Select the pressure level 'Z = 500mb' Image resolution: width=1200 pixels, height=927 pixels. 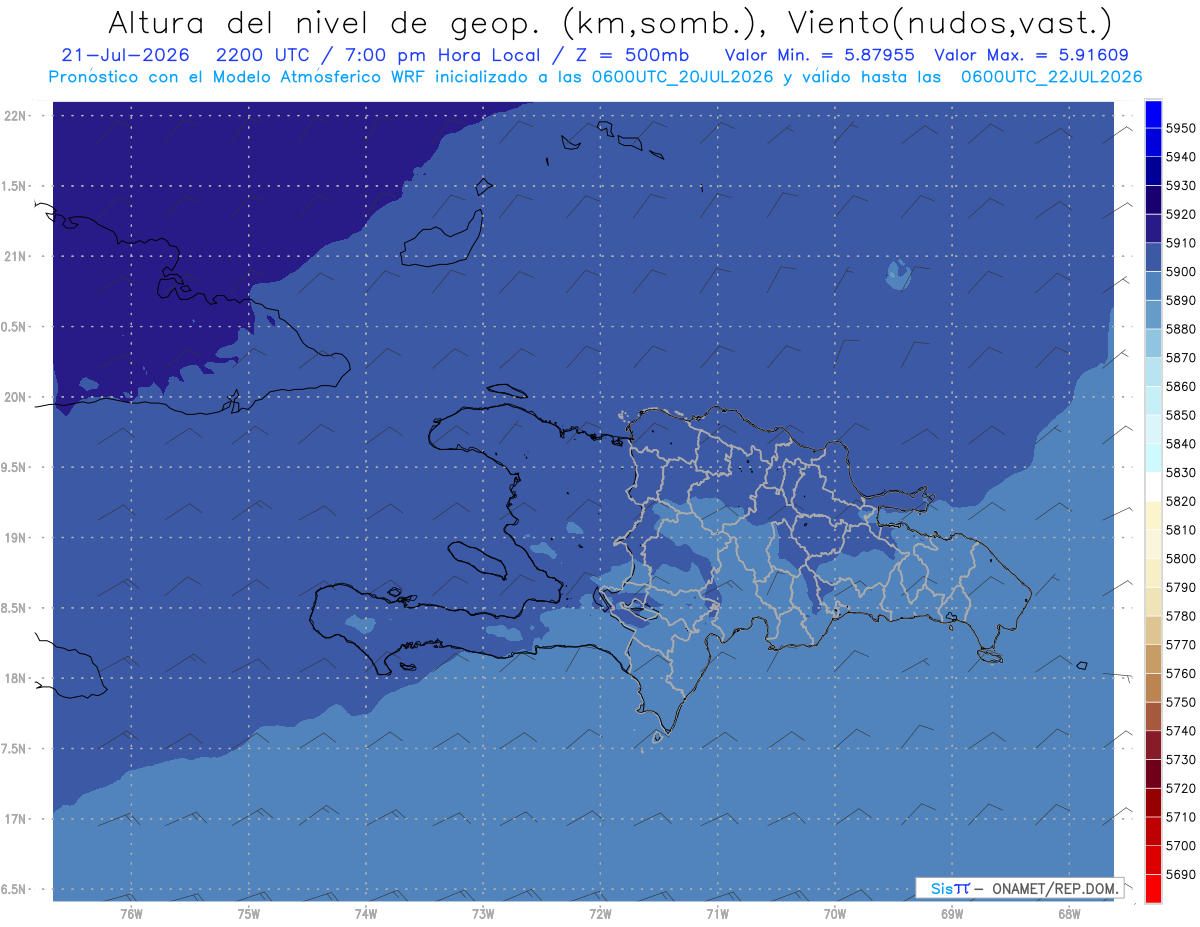[633, 55]
